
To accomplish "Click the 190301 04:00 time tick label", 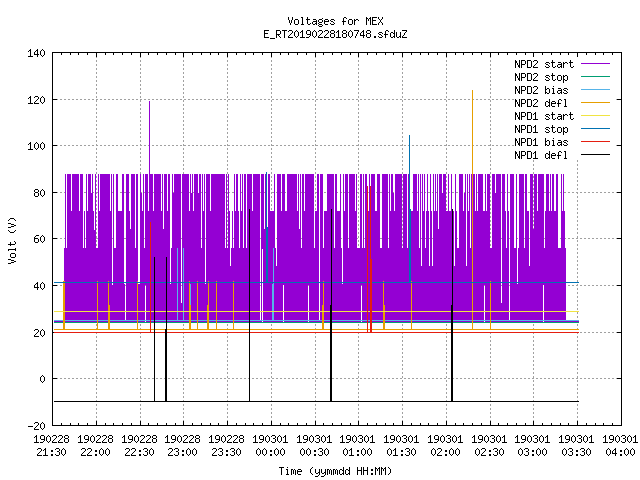I will pos(620,446).
